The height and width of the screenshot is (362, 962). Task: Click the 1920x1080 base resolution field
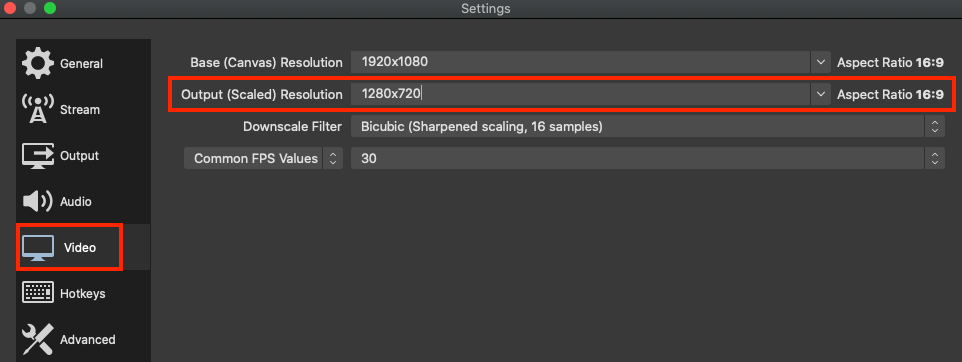point(581,62)
